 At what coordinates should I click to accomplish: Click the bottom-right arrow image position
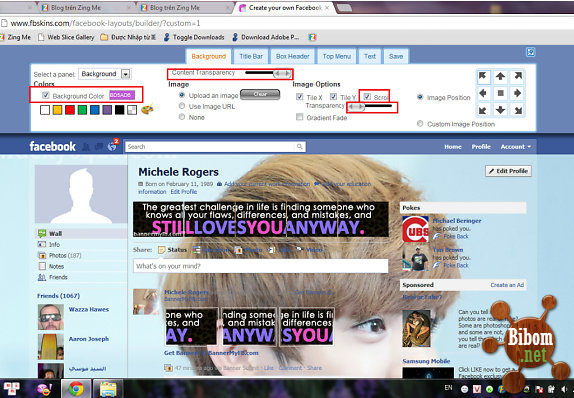coord(518,110)
